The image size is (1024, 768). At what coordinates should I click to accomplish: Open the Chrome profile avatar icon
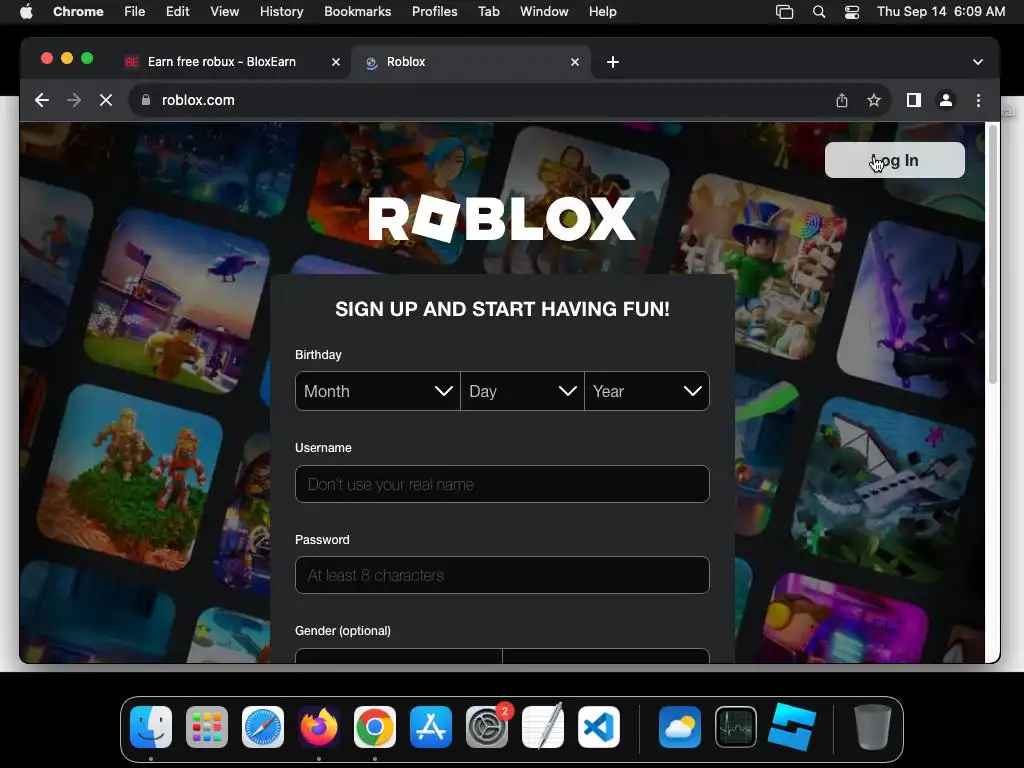point(946,100)
